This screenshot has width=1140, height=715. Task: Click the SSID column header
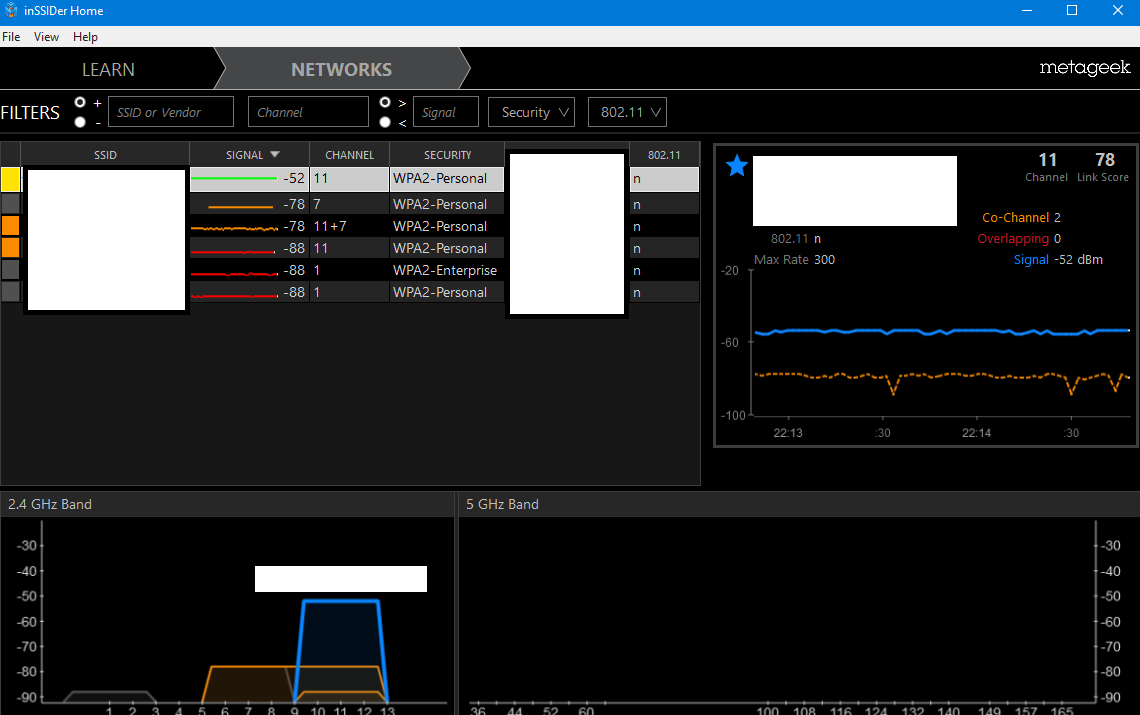click(x=105, y=155)
